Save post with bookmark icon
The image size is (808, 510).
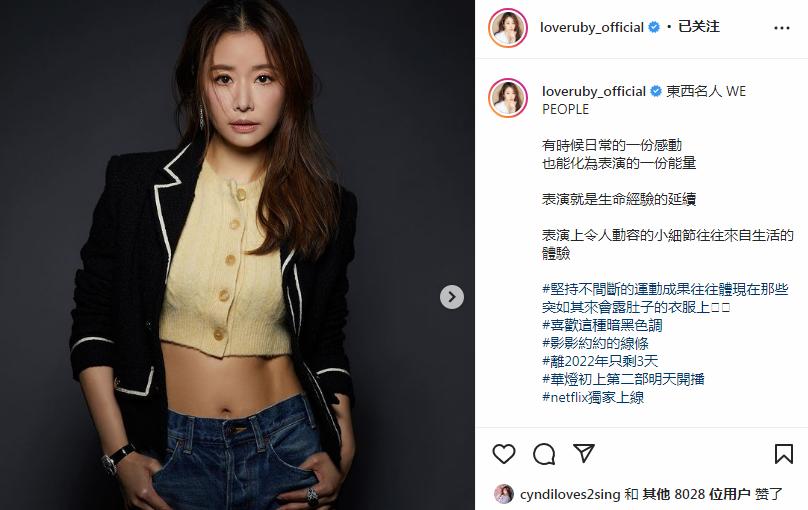tap(783, 454)
